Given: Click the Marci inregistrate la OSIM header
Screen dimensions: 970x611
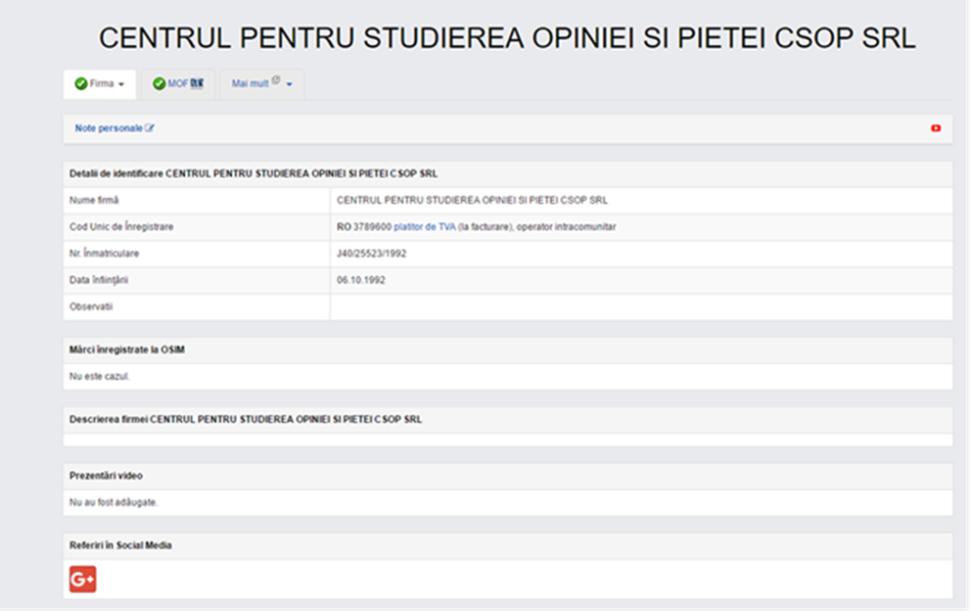Looking at the screenshot, I should [x=127, y=350].
